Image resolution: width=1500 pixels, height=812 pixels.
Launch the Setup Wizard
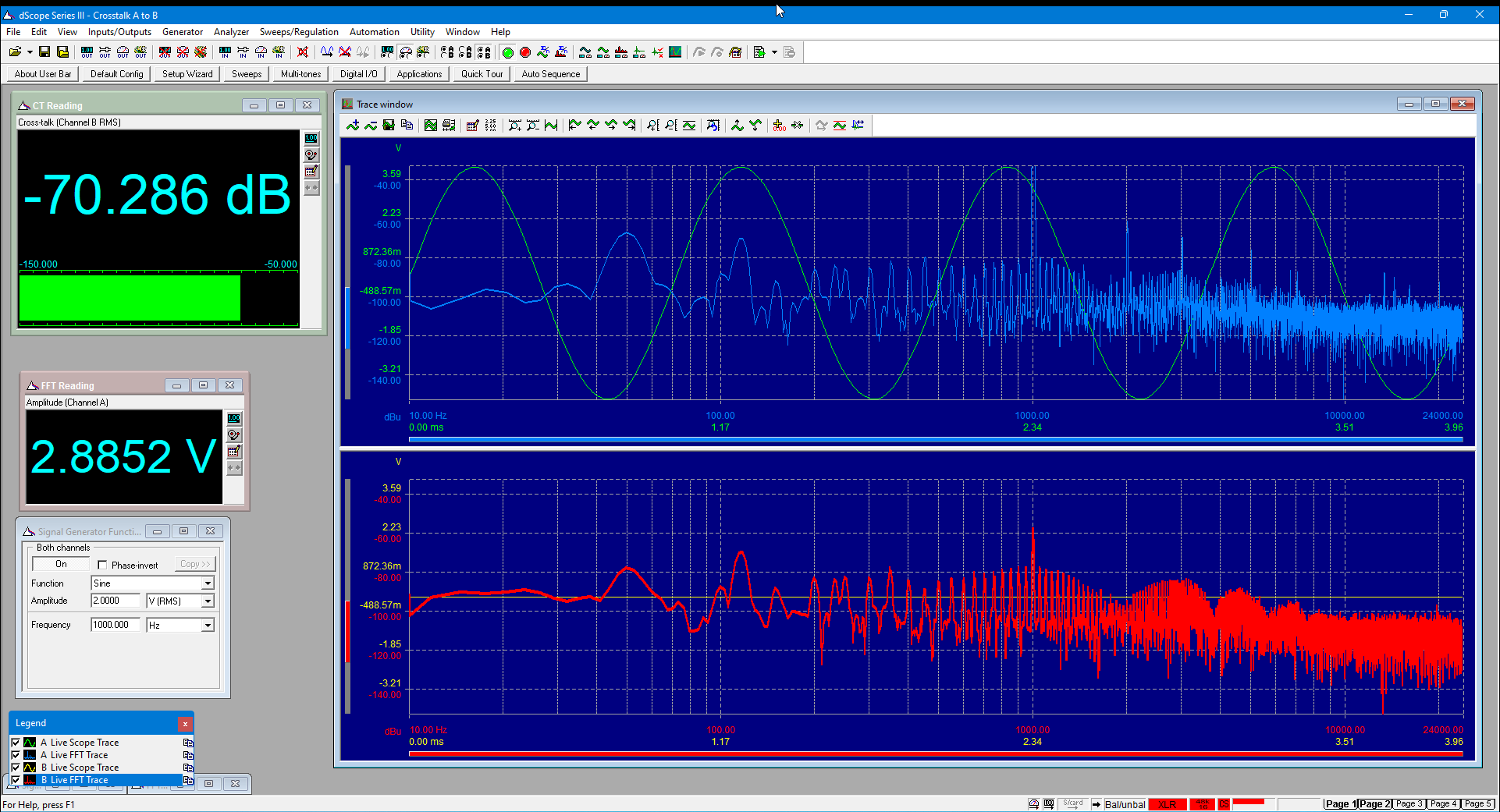coord(187,74)
